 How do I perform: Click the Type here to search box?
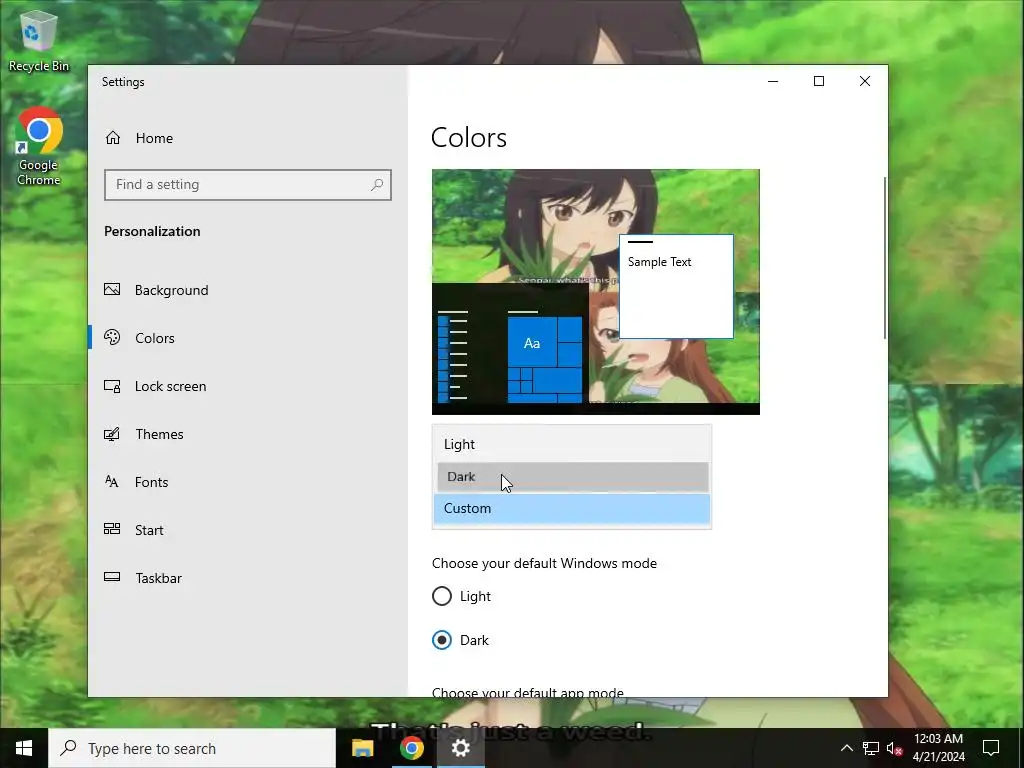[x=192, y=748]
